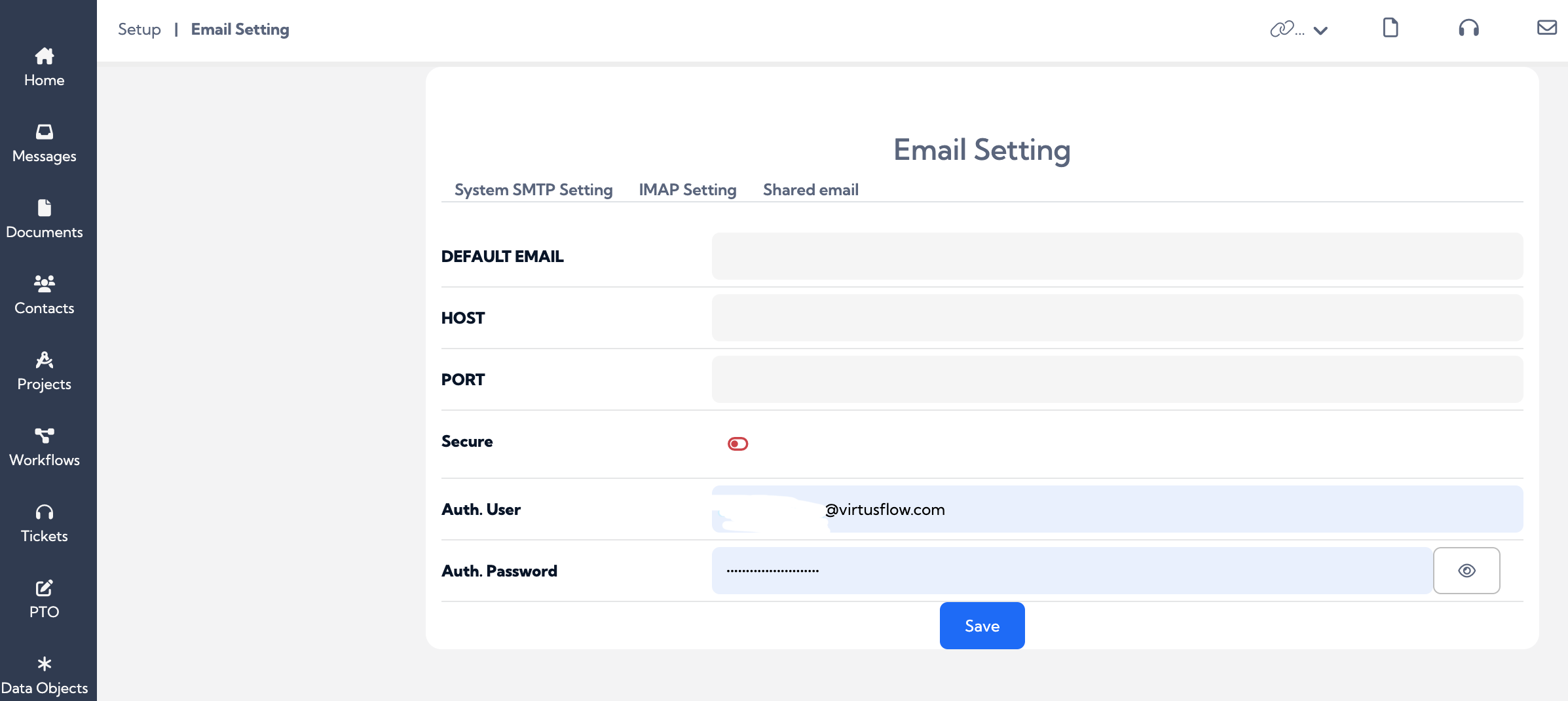
Task: Show the Auth. Password with eye button
Action: [x=1467, y=571]
